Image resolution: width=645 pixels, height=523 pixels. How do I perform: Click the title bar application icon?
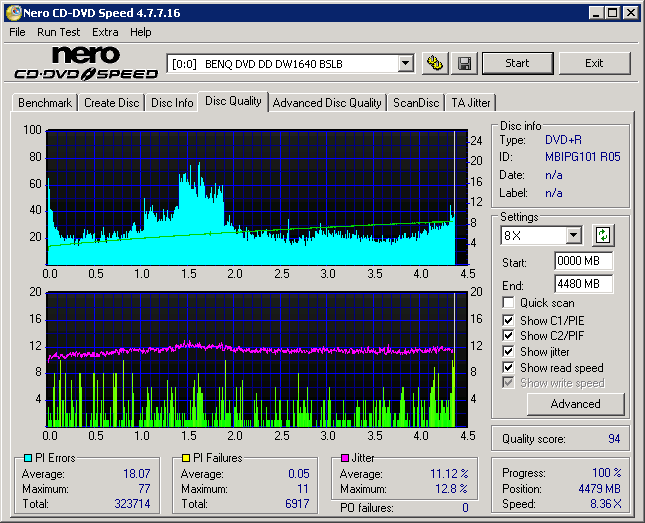point(12,13)
